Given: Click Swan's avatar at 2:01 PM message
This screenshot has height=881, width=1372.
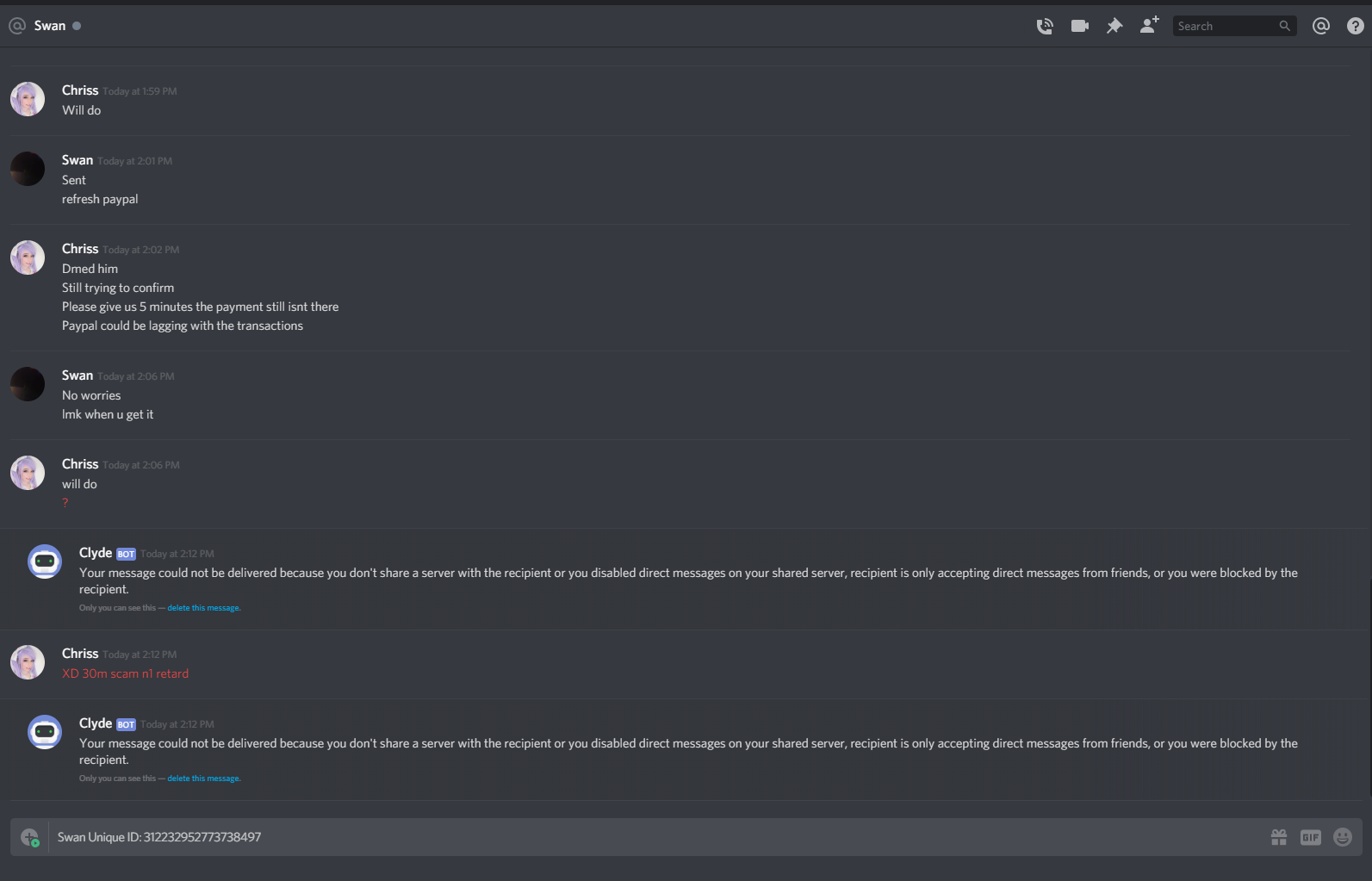Looking at the screenshot, I should (28, 169).
